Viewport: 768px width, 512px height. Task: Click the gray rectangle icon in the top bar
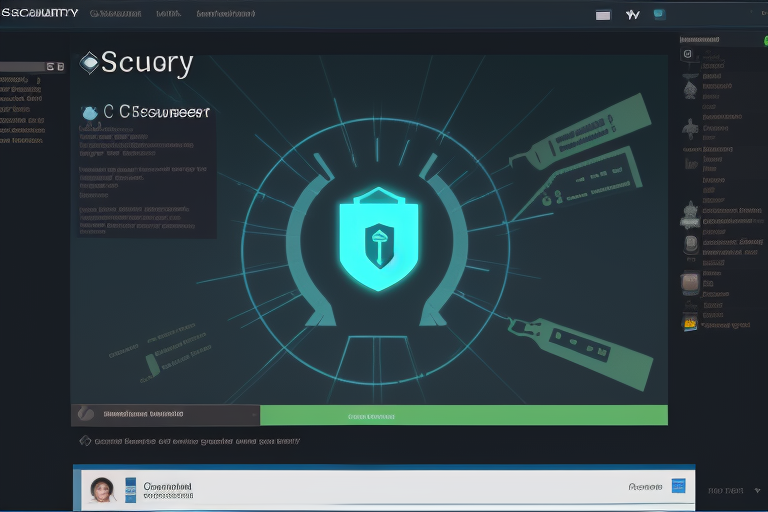tap(603, 15)
